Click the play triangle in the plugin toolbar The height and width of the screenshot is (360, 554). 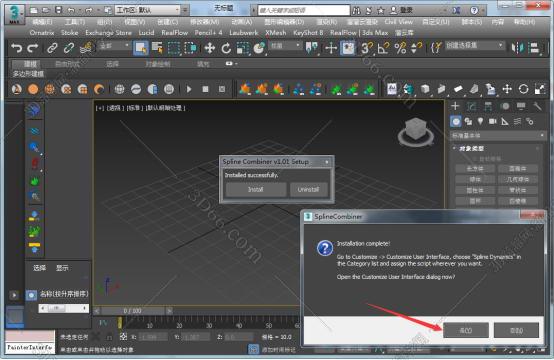coord(189,89)
